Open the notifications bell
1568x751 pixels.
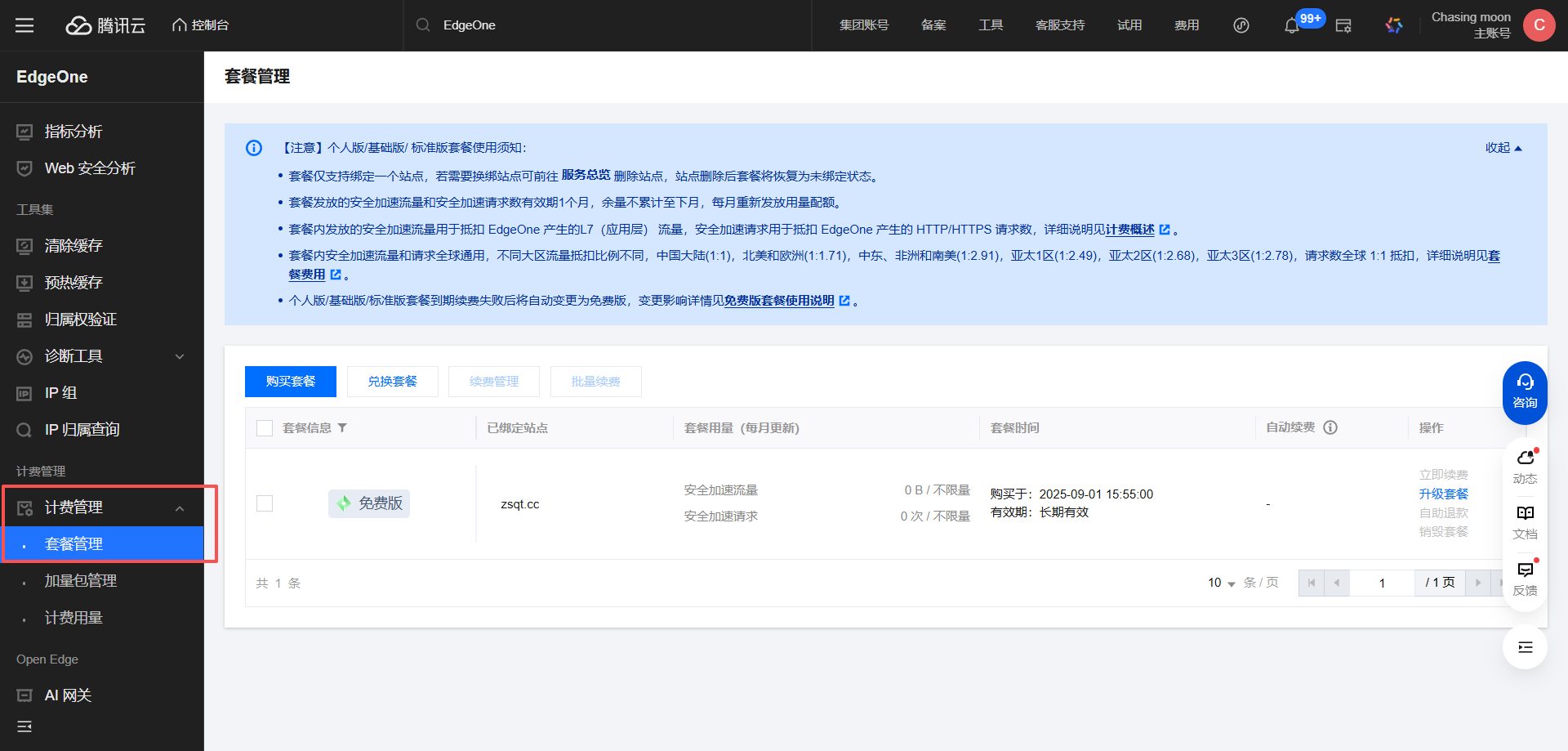tap(1292, 26)
